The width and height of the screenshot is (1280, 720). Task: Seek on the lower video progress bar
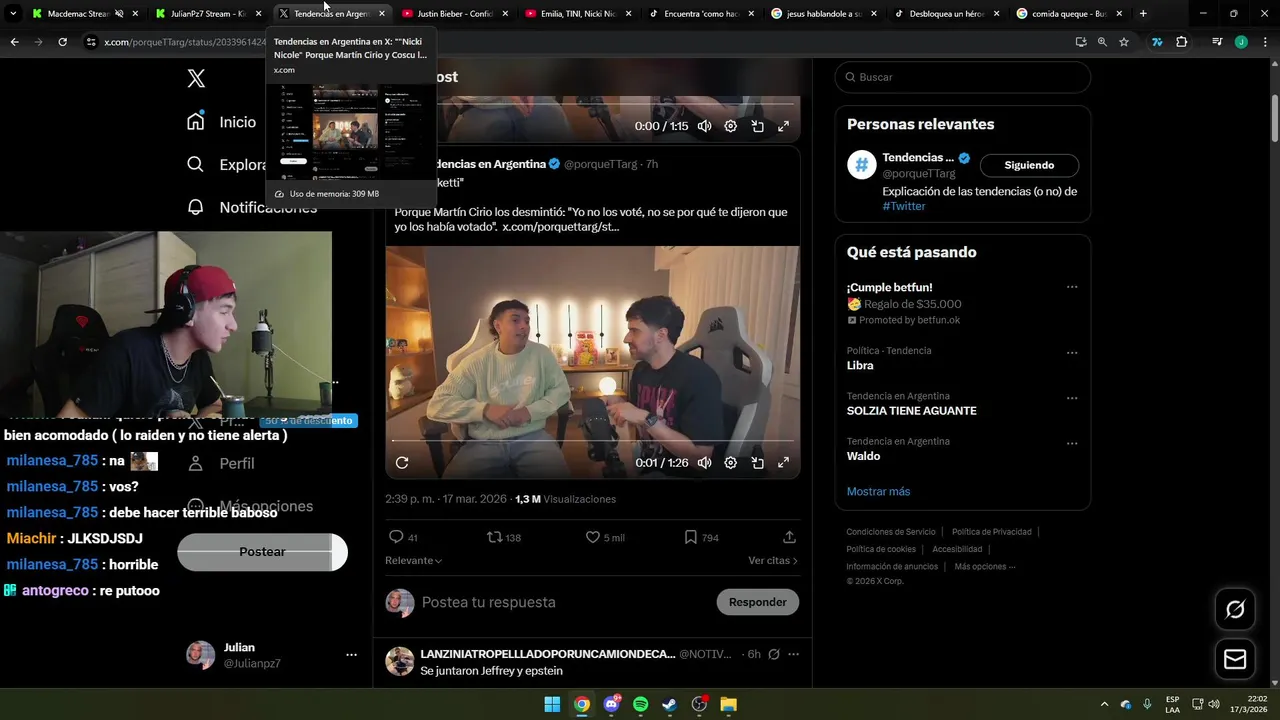tap(592, 440)
